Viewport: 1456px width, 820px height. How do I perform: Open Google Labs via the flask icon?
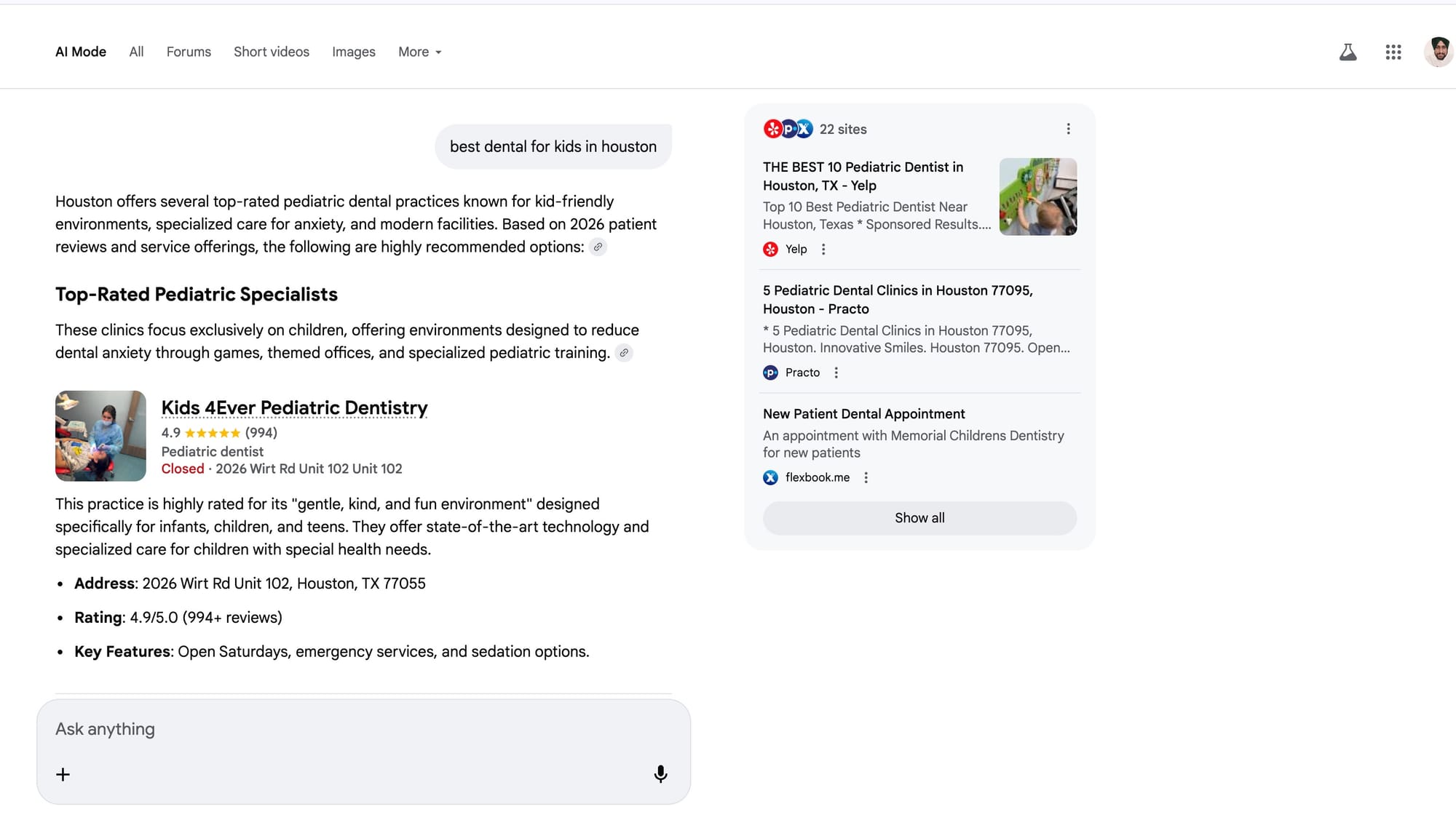[1348, 52]
